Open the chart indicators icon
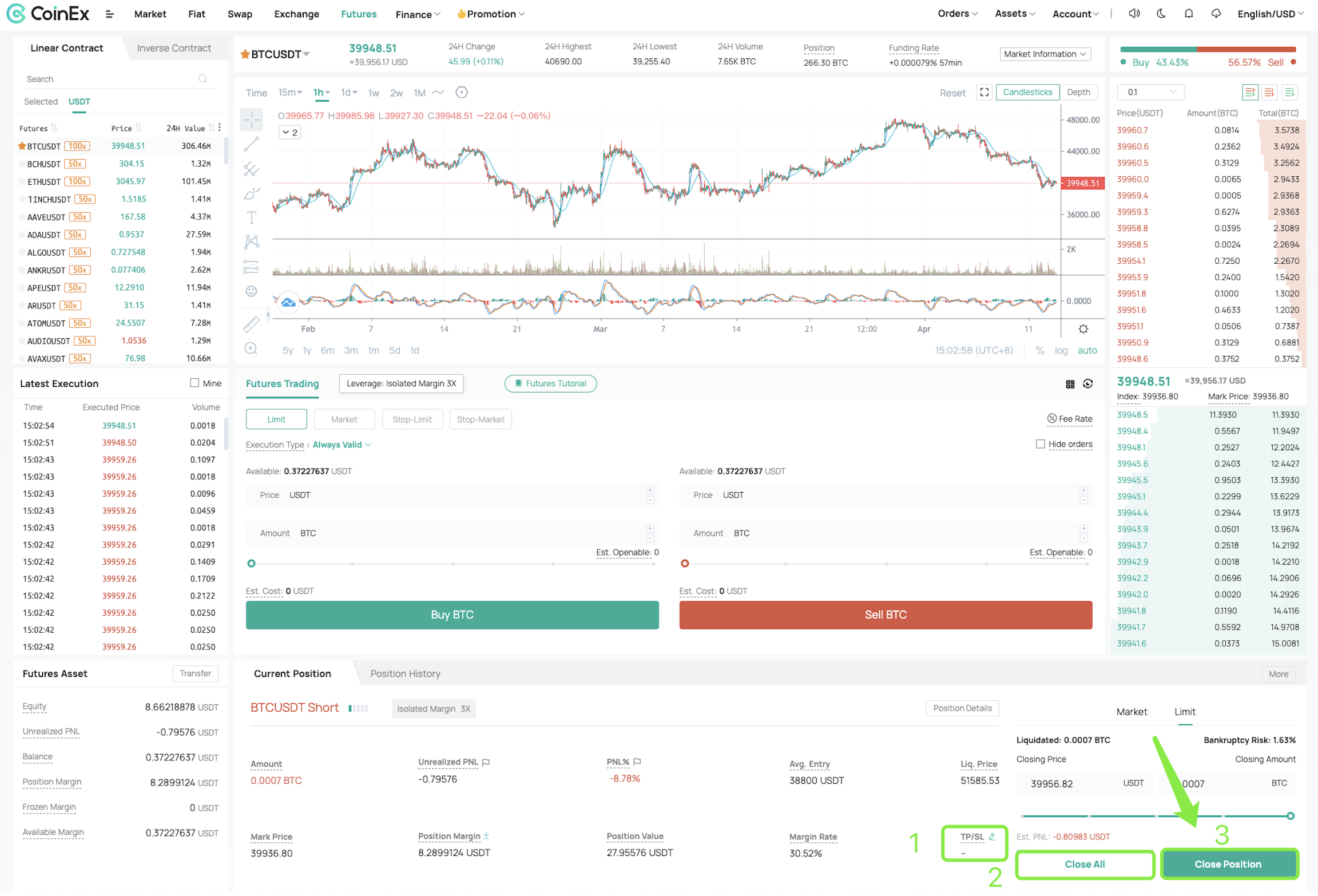The image size is (1318, 896). (x=438, y=93)
